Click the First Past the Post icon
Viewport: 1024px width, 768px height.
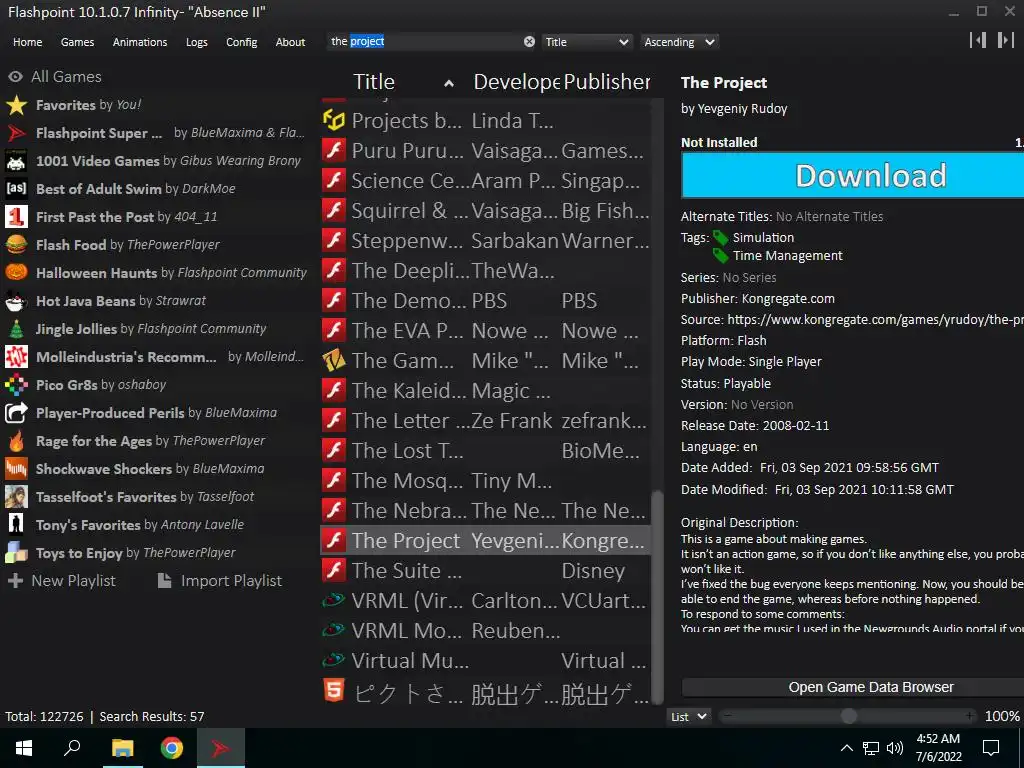(16, 217)
